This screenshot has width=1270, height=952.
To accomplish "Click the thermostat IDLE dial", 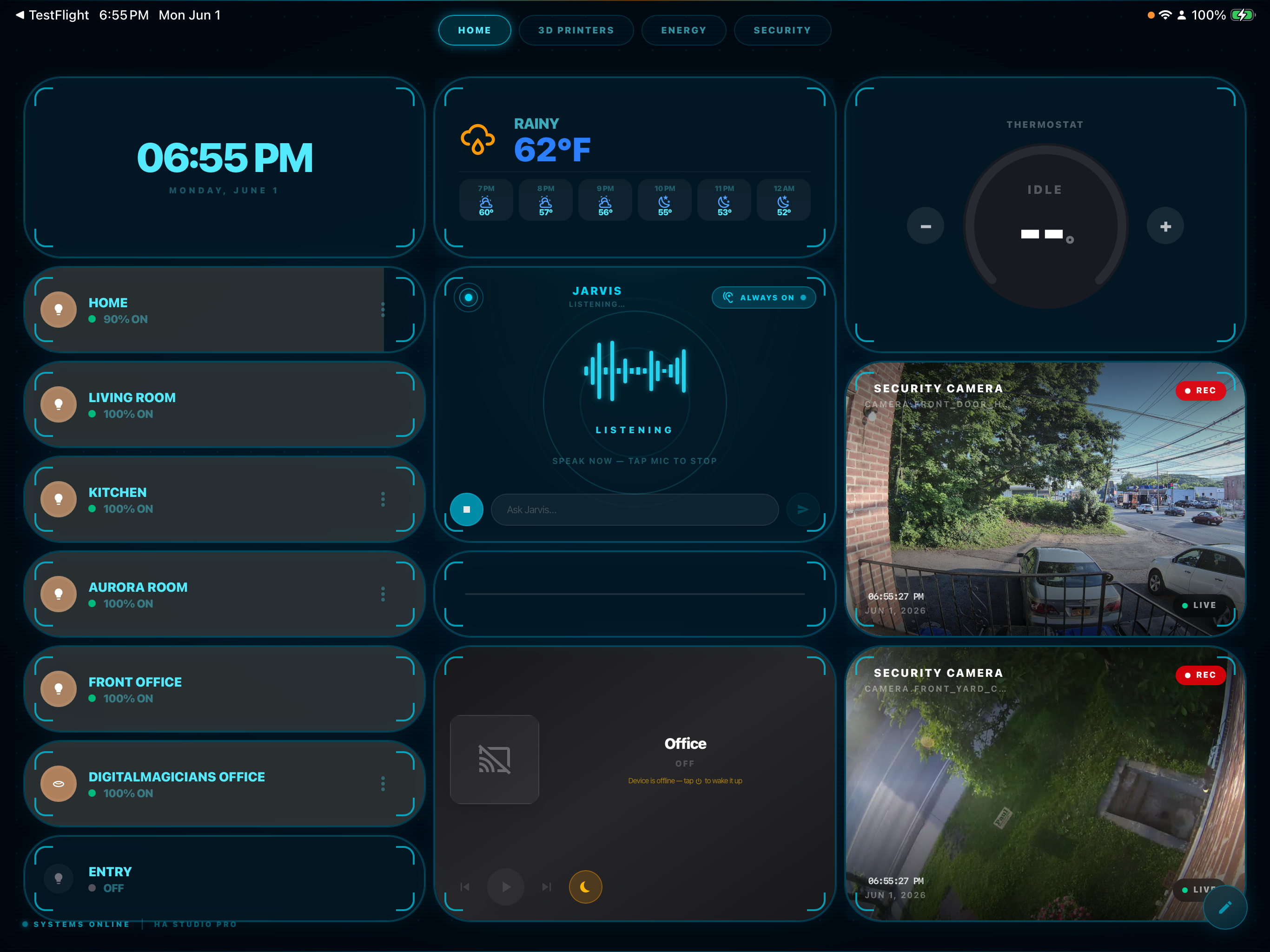I will point(1045,225).
